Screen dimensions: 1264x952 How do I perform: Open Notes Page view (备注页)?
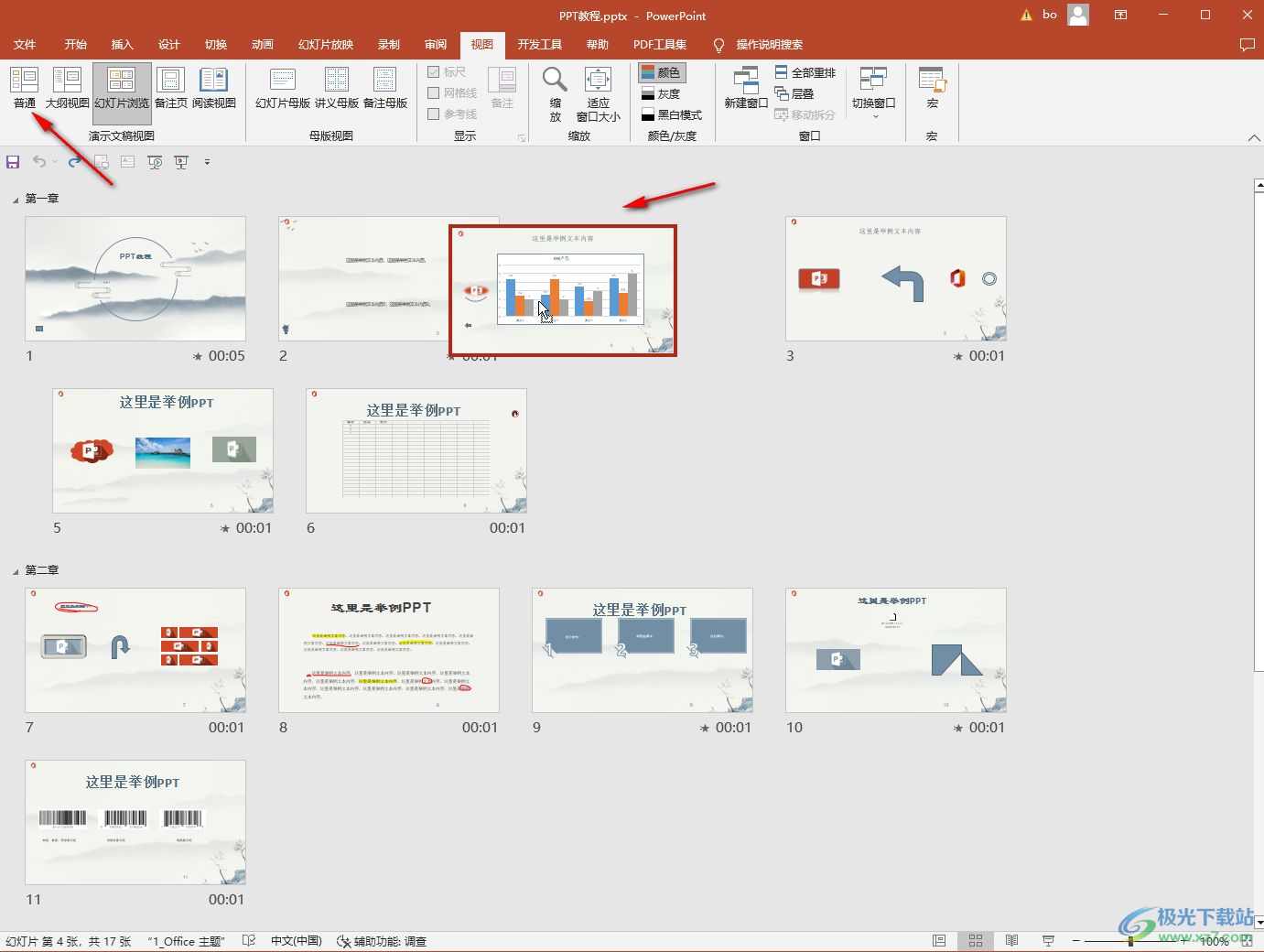[x=171, y=88]
